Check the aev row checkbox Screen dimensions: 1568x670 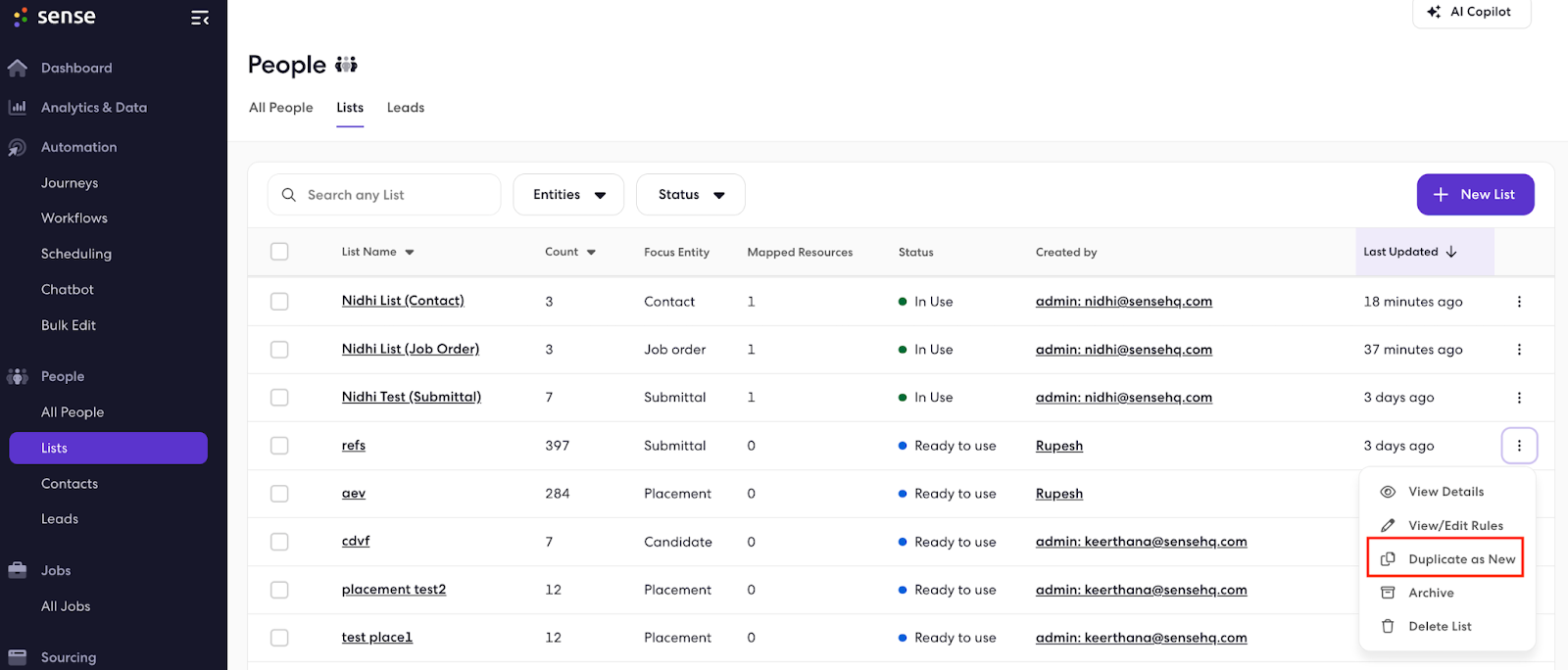(279, 494)
